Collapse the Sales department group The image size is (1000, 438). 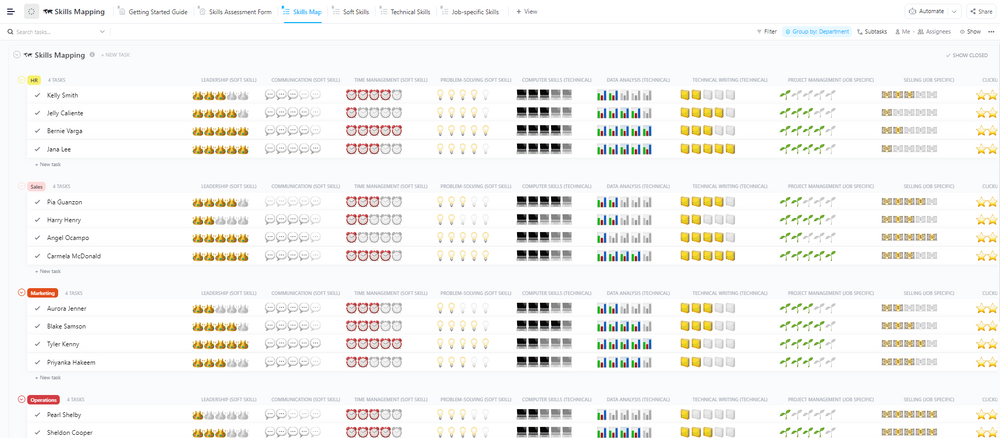pyautogui.click(x=22, y=186)
